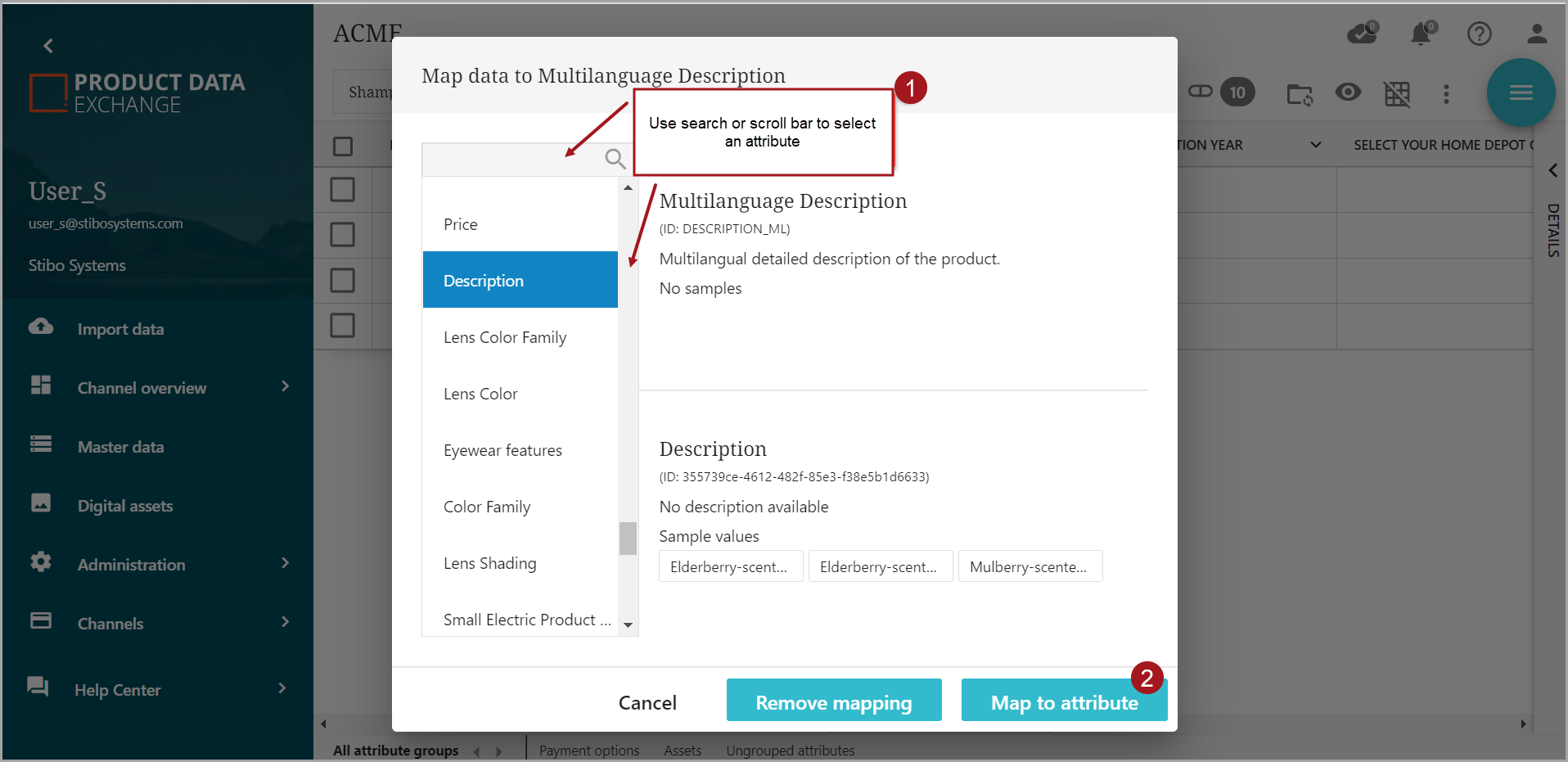The height and width of the screenshot is (762, 1568).
Task: Open the help question mark icon
Action: pyautogui.click(x=1479, y=34)
